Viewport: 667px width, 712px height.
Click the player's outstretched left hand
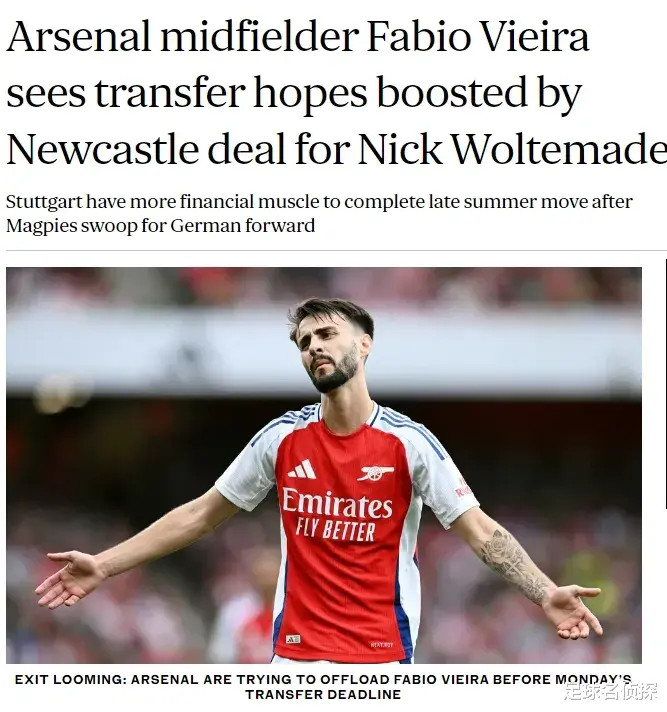[573, 611]
